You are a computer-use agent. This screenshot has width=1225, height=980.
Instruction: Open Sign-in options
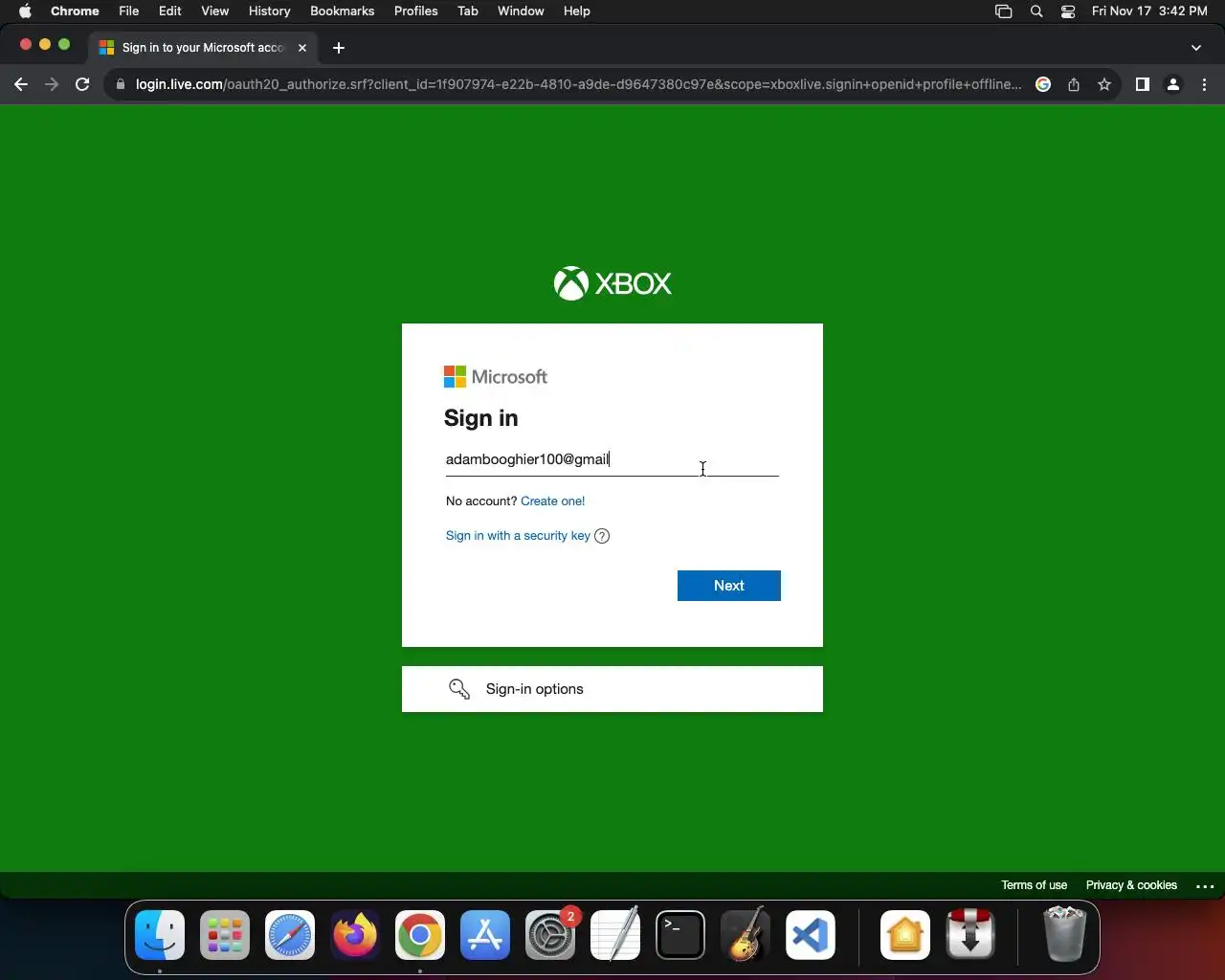click(612, 689)
